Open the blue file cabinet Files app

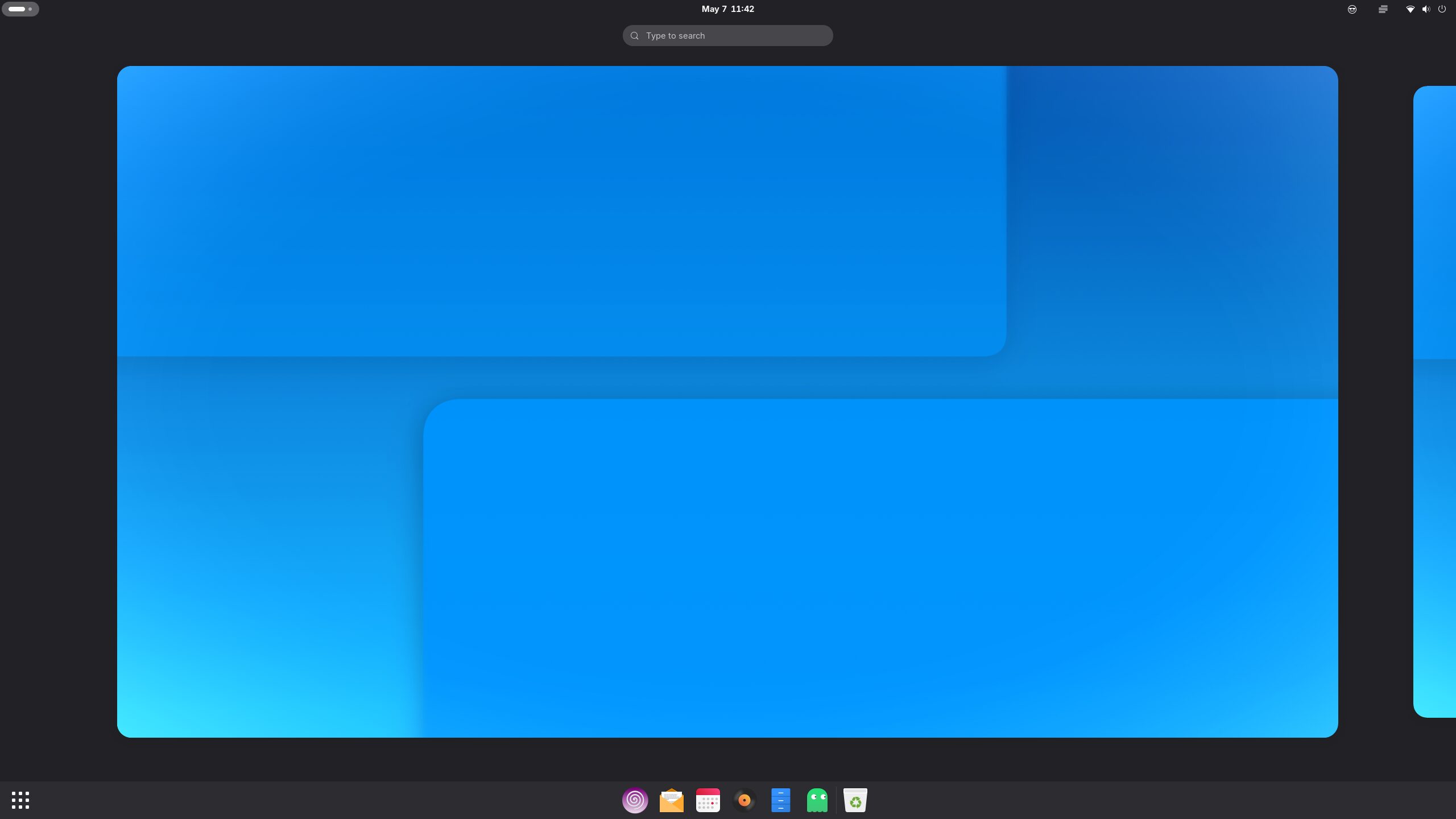click(x=780, y=800)
